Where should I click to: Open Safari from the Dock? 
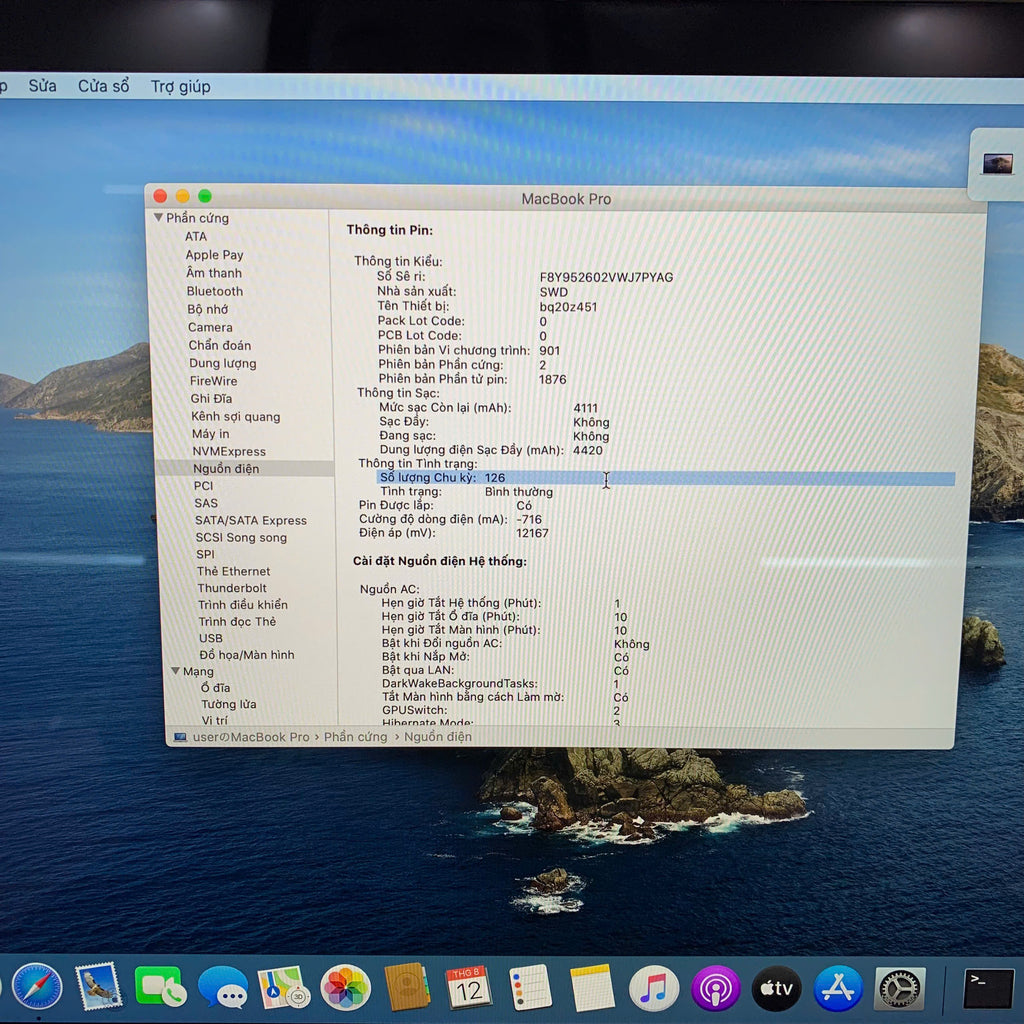(37, 986)
